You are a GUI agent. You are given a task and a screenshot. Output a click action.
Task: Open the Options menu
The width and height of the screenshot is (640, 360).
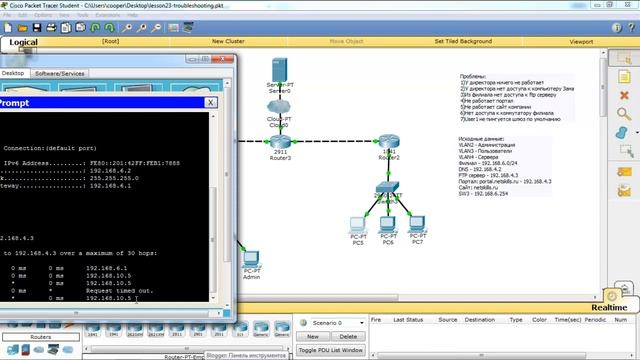tap(43, 15)
